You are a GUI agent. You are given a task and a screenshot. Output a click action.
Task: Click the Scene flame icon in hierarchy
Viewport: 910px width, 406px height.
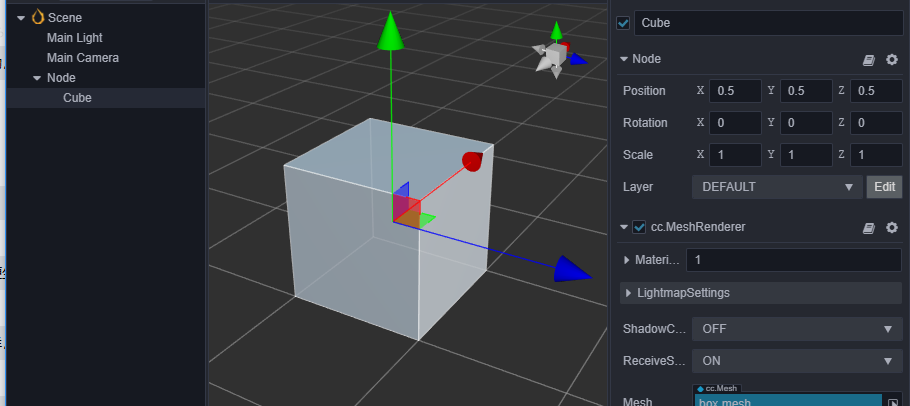[x=38, y=17]
